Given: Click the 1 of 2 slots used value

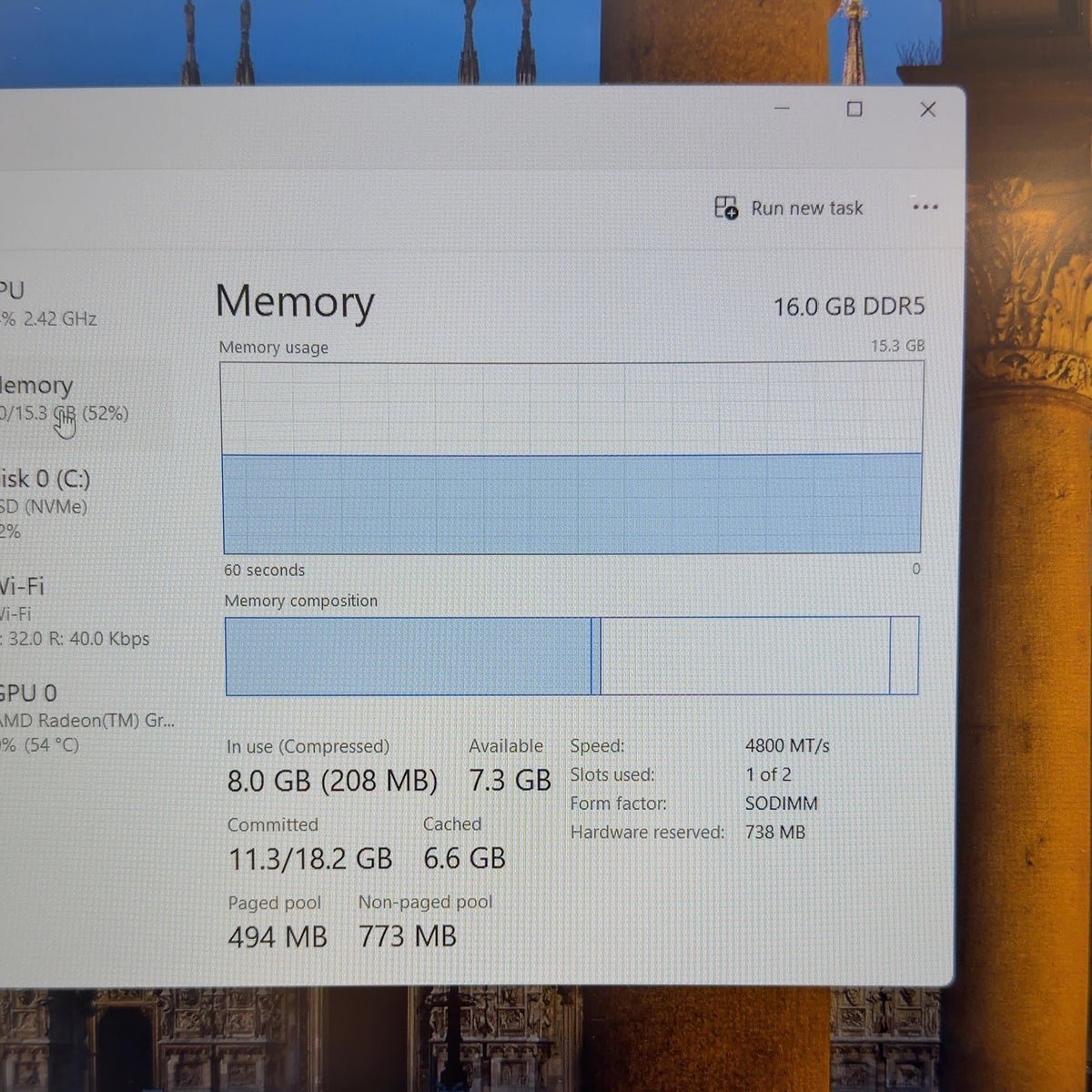Looking at the screenshot, I should pos(768,774).
